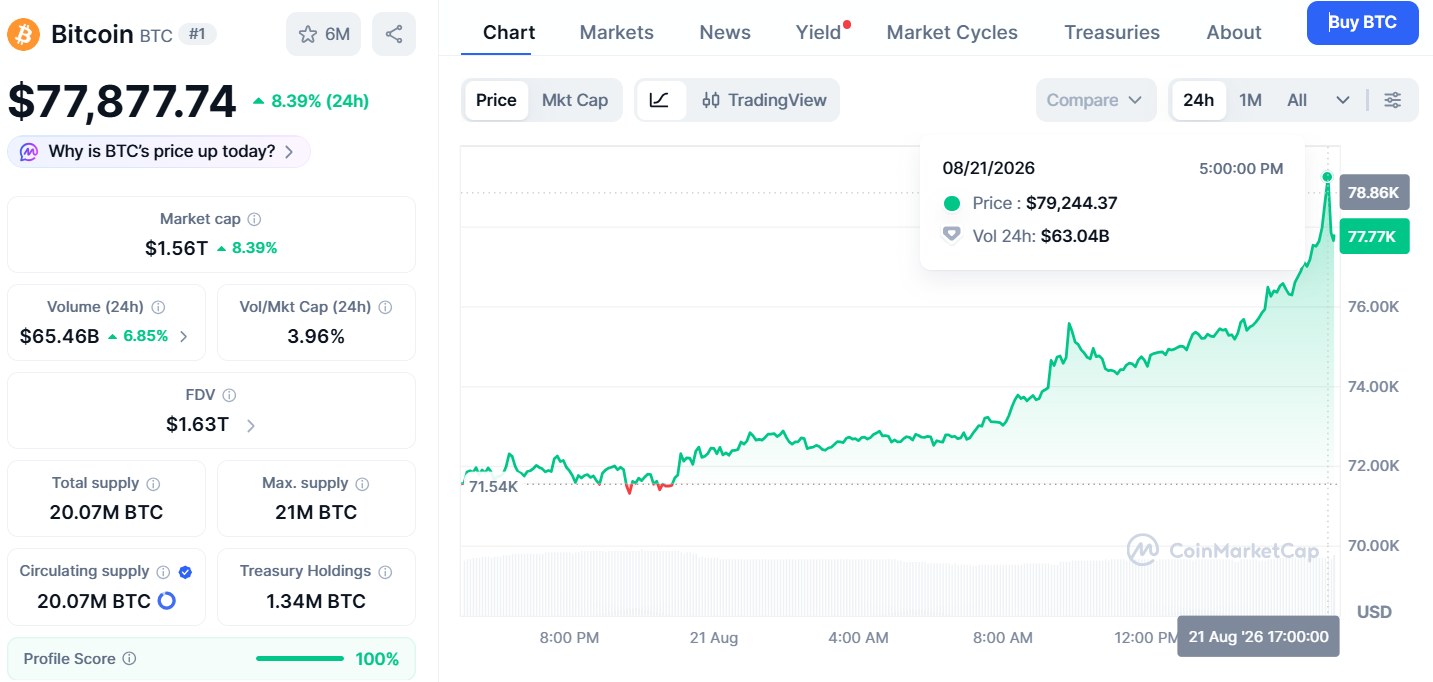Click the Profile Score progress bar
The height and width of the screenshot is (682, 1433).
tap(300, 659)
